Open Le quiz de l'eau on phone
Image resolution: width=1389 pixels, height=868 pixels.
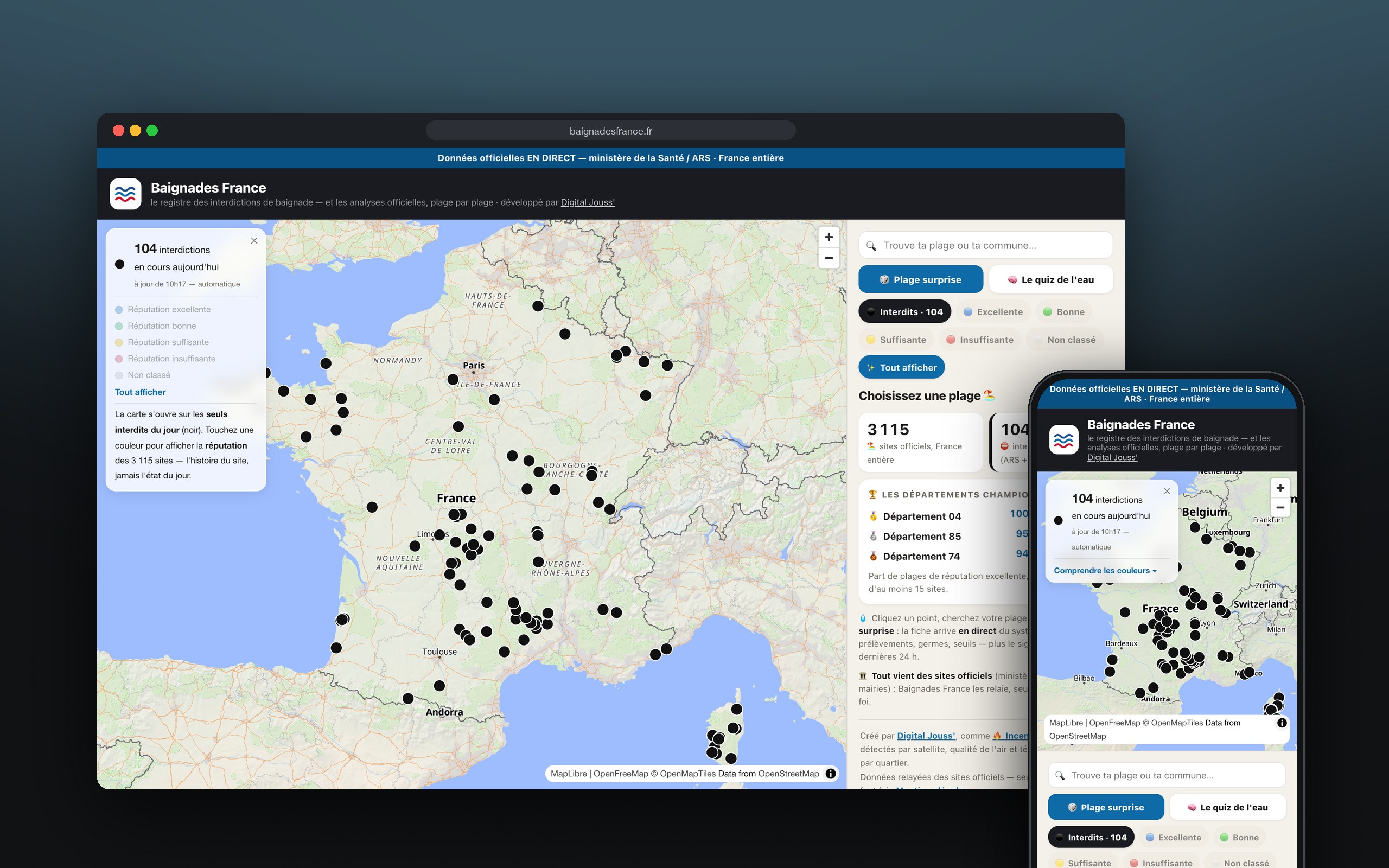(1228, 807)
